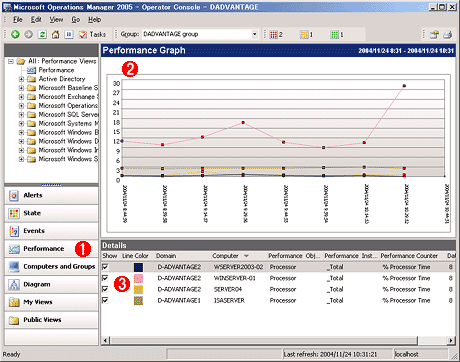The width and height of the screenshot is (460, 362).
Task: Click the Print icon in toolbar
Action: pos(448,34)
